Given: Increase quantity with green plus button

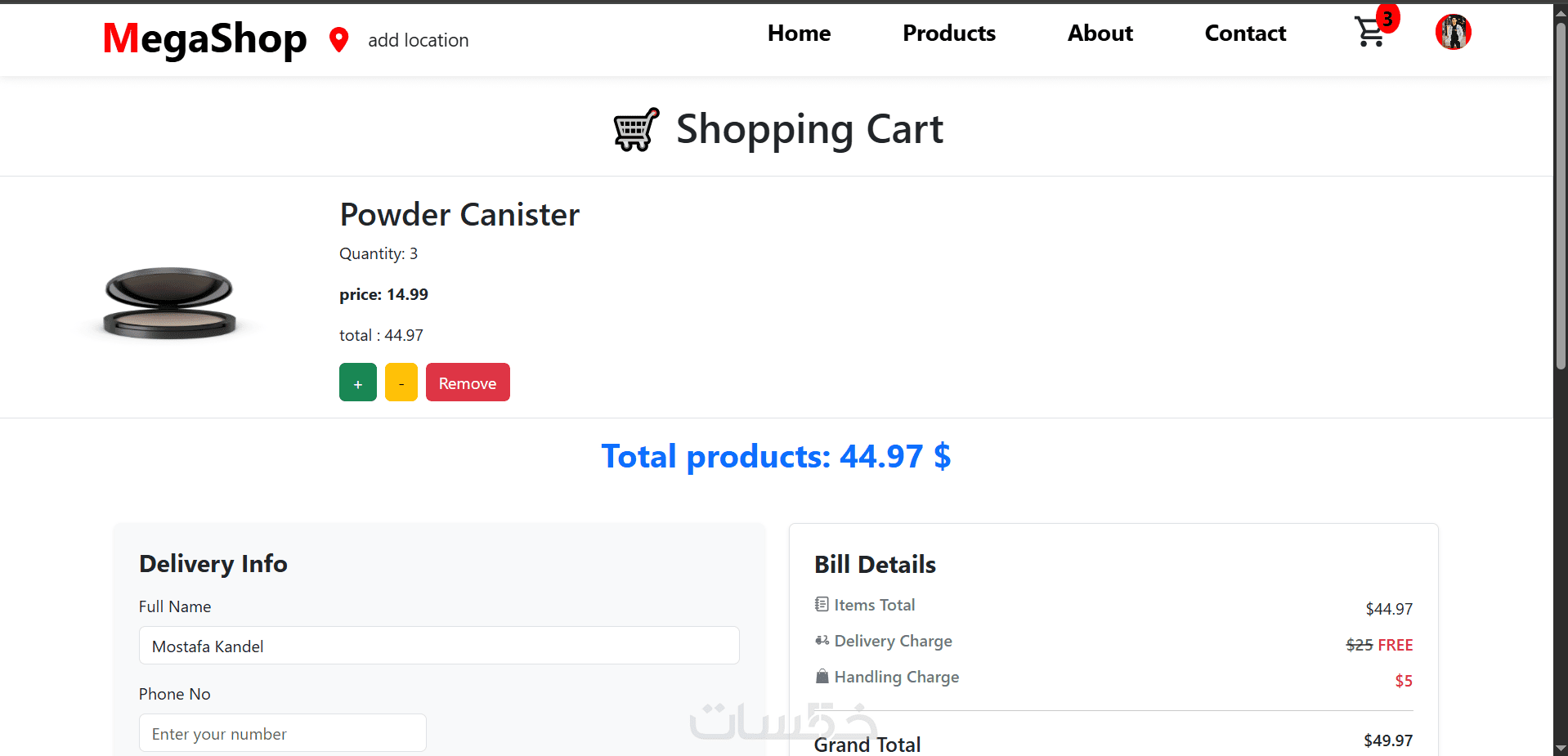Looking at the screenshot, I should point(358,382).
